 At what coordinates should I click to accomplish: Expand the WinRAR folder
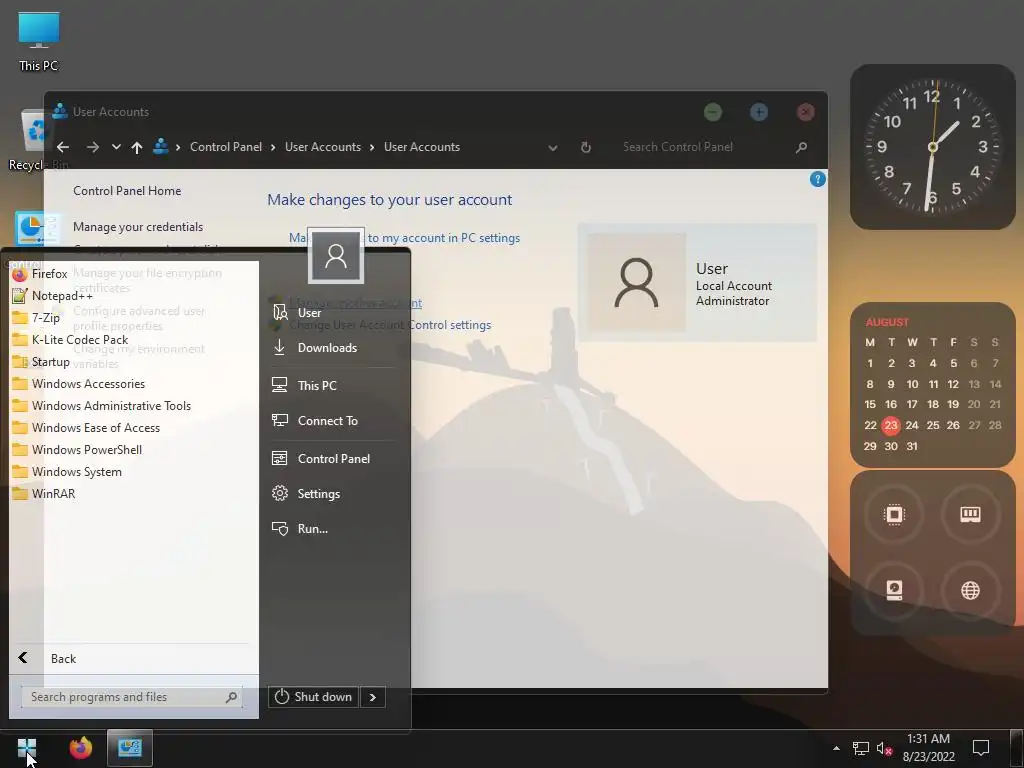[44, 494]
